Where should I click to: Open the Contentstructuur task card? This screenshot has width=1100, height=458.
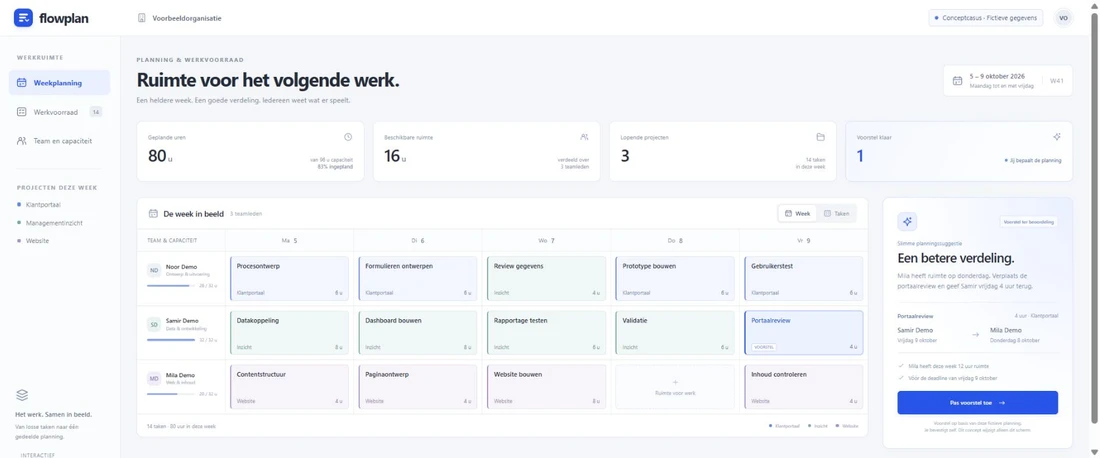pos(289,386)
